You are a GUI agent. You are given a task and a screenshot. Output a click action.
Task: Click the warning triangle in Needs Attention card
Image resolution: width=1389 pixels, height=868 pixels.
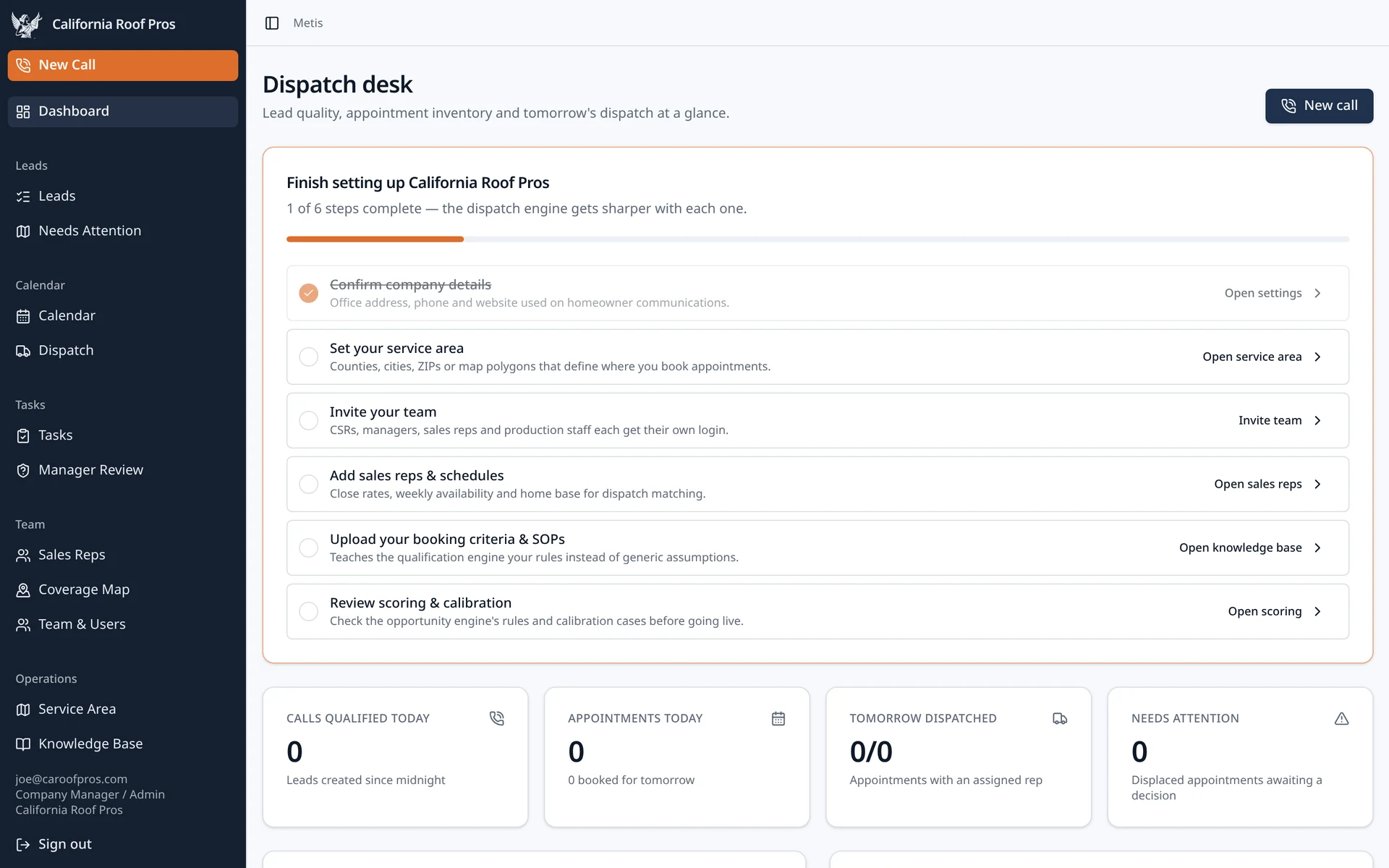pos(1341,718)
